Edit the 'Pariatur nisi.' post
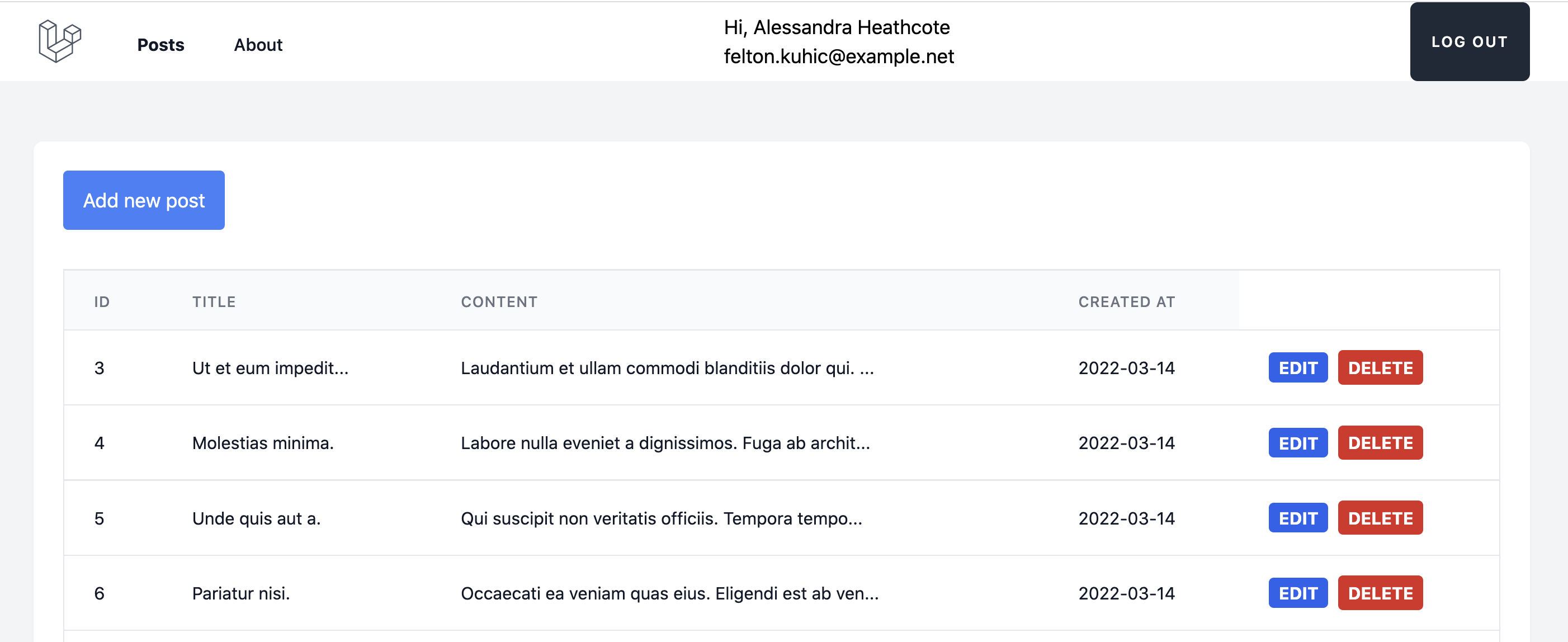This screenshot has height=642, width=1568. pyautogui.click(x=1298, y=593)
